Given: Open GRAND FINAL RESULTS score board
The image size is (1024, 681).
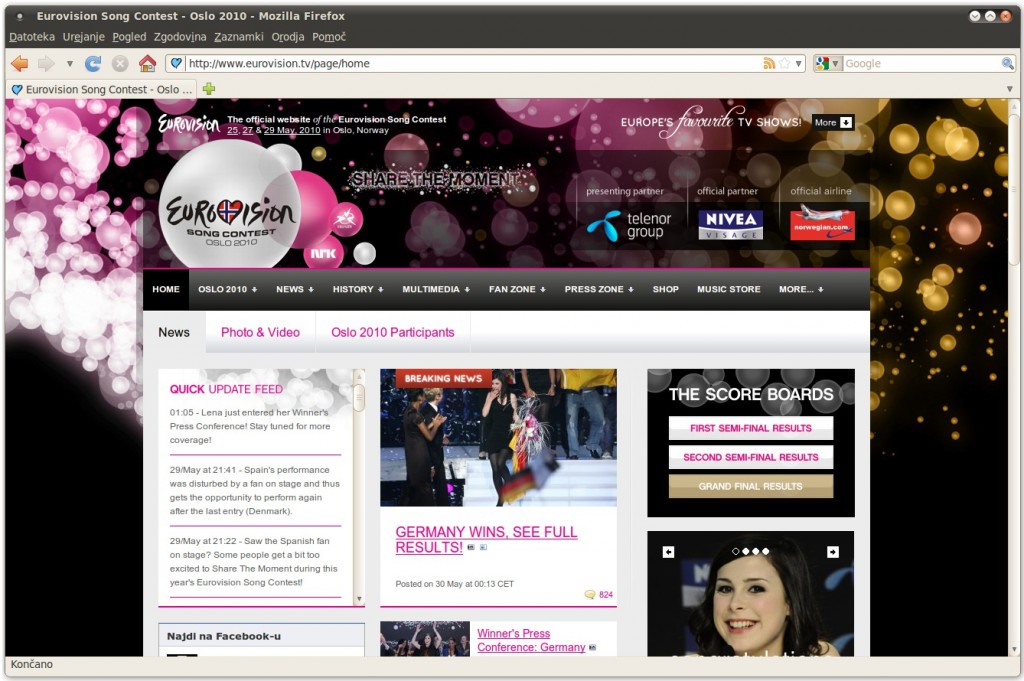Looking at the screenshot, I should point(750,486).
